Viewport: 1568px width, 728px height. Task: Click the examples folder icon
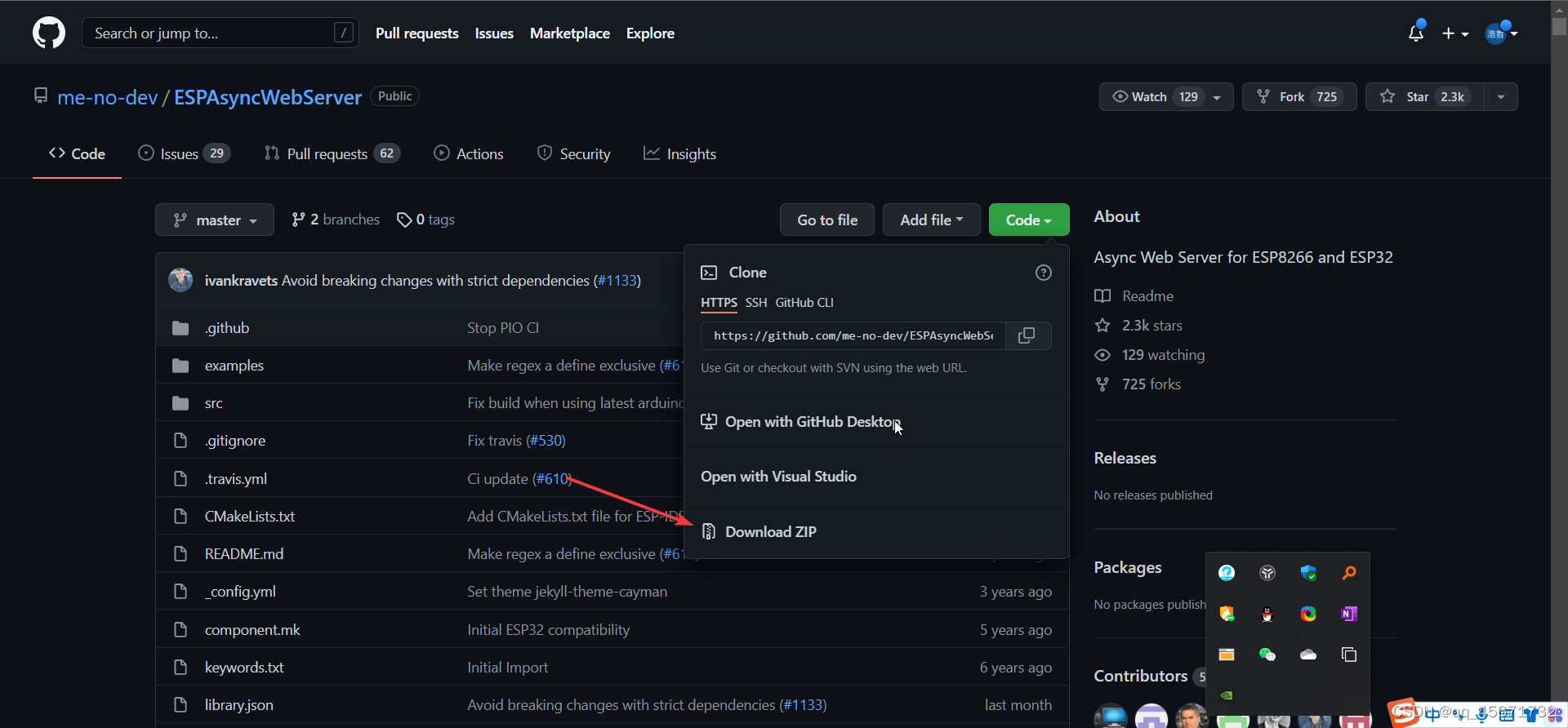(180, 366)
